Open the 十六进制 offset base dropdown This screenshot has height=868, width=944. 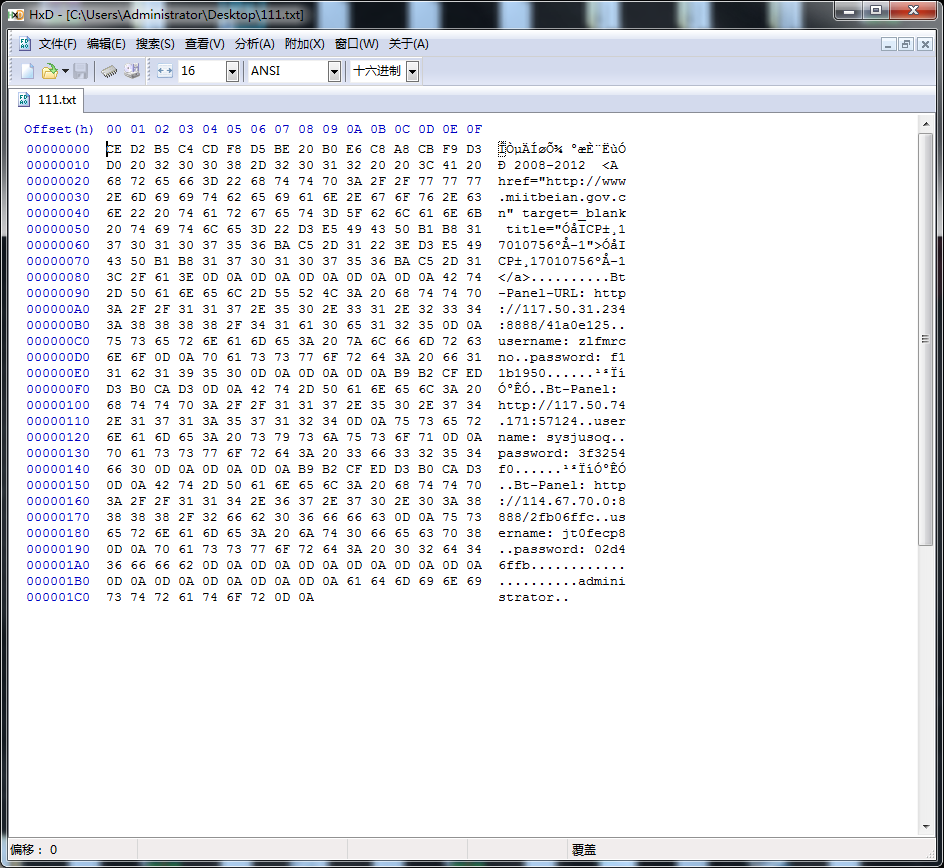click(x=412, y=72)
